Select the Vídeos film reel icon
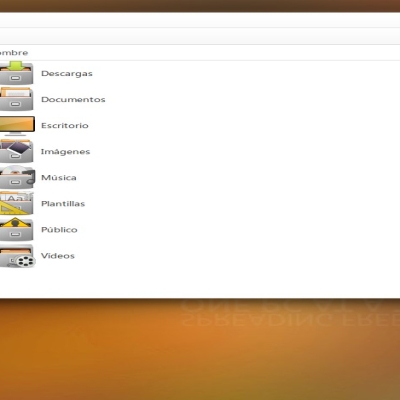 click(18, 256)
